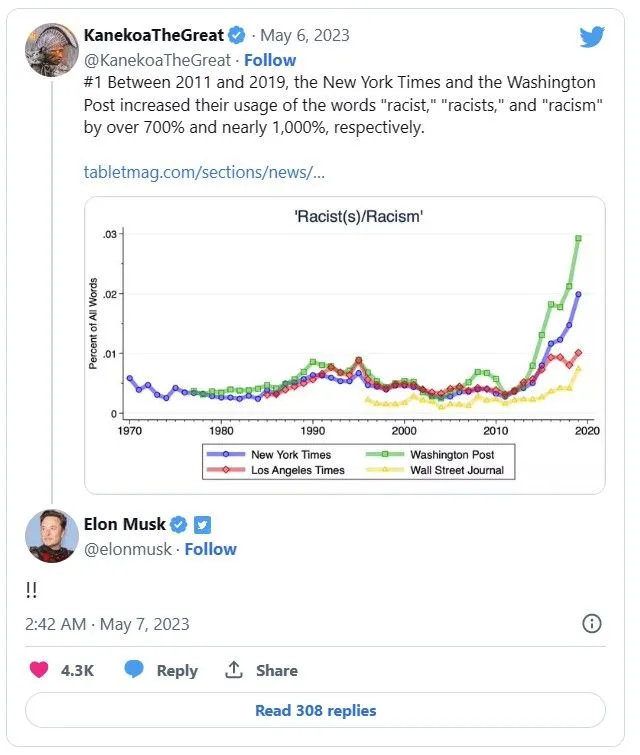Click the 2:42 AM May 7, 2023 timestamp
This screenshot has width=640, height=755.
pyautogui.click(x=107, y=623)
